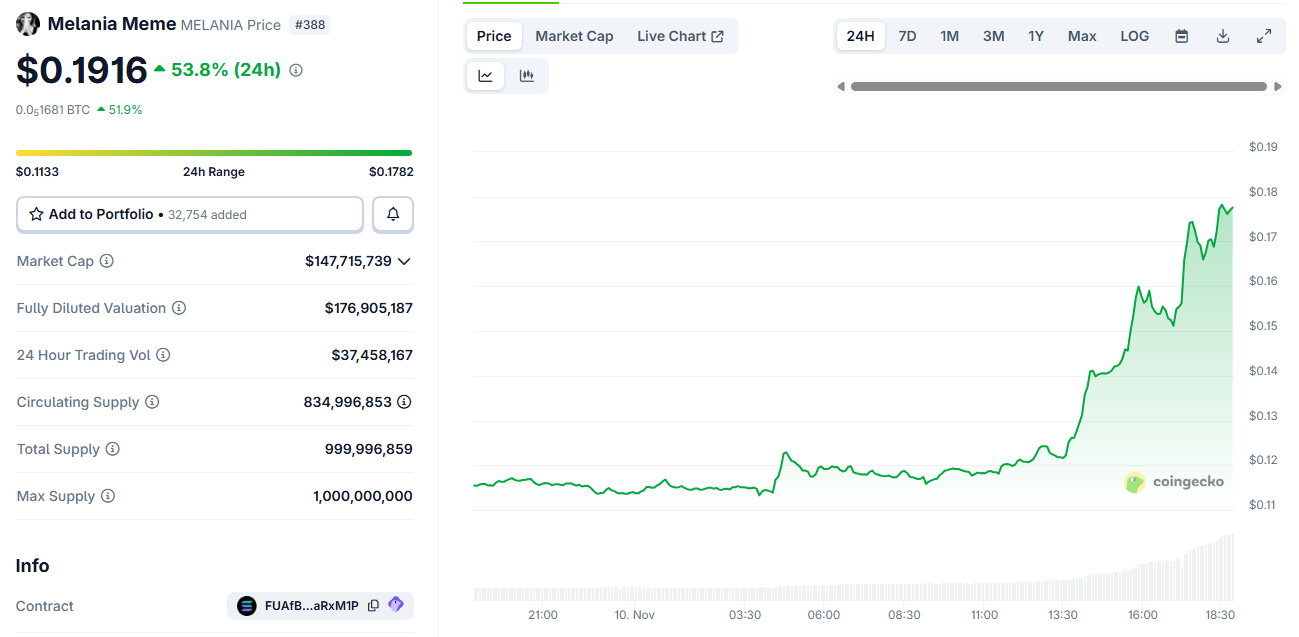Switch to the Market Cap tab

pos(574,36)
